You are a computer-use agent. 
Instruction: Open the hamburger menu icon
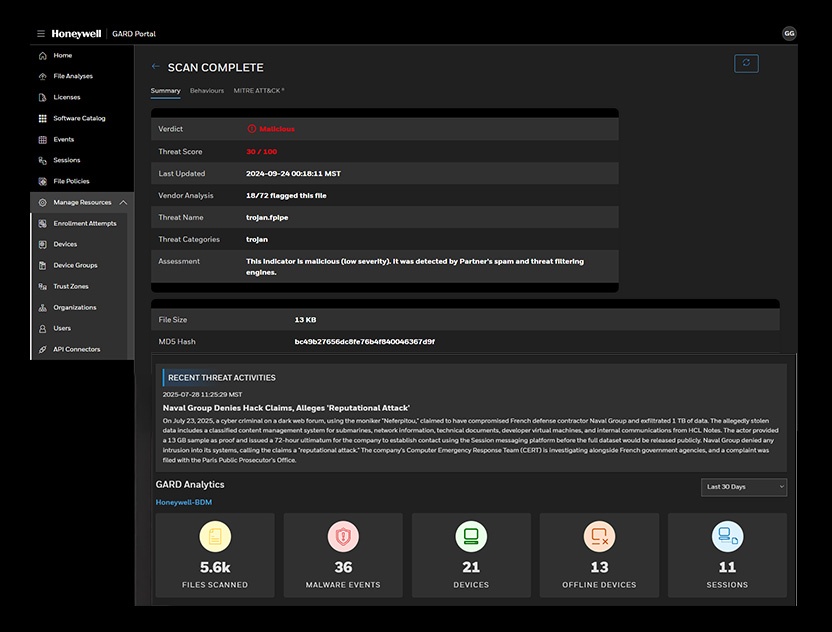[41, 33]
